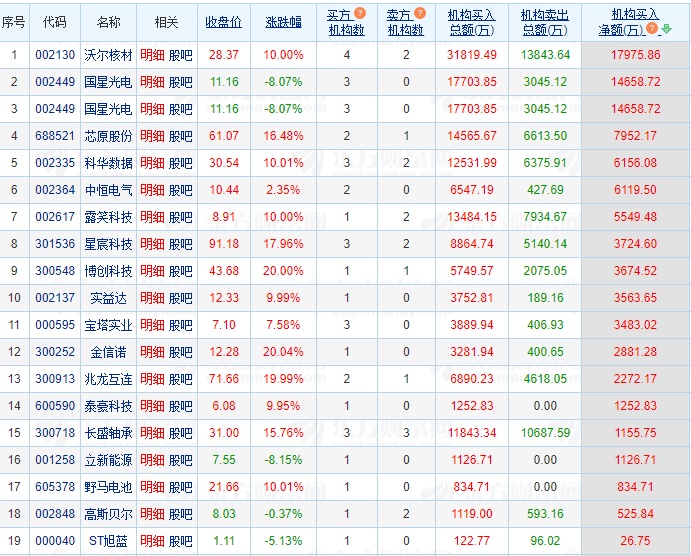View 明细 for 中恒电气
Image resolution: width=691 pixels, height=556 pixels.
[152, 190]
